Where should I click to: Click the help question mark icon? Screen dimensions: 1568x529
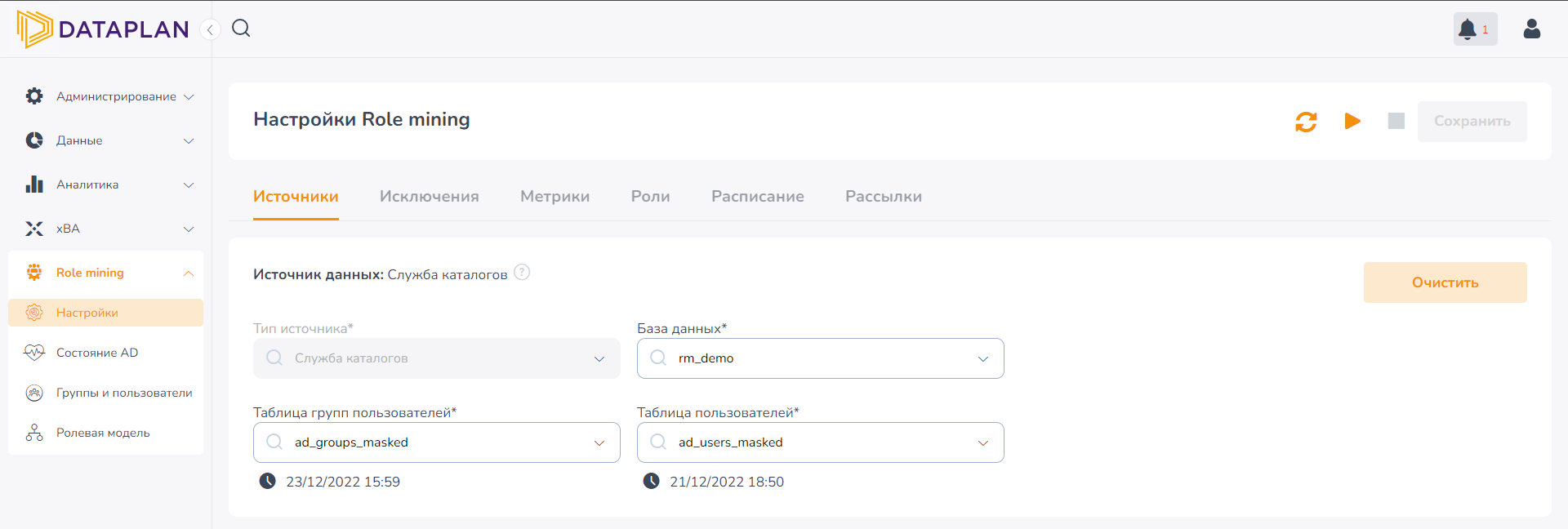pyautogui.click(x=522, y=273)
